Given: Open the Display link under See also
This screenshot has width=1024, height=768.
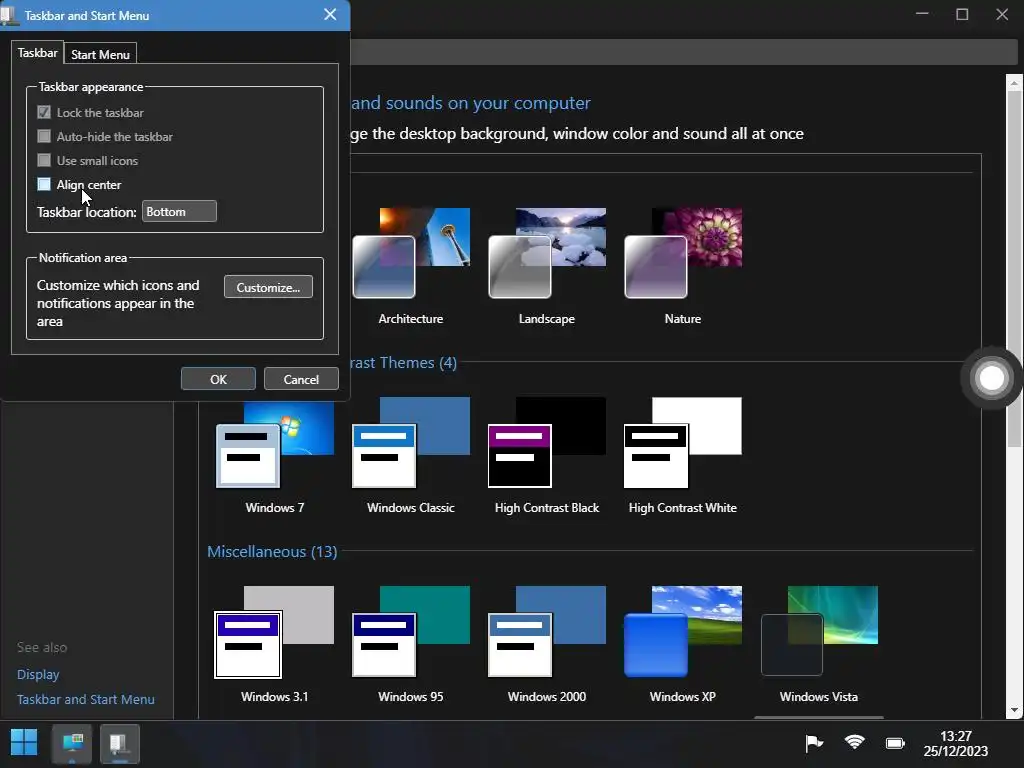Looking at the screenshot, I should (x=38, y=674).
